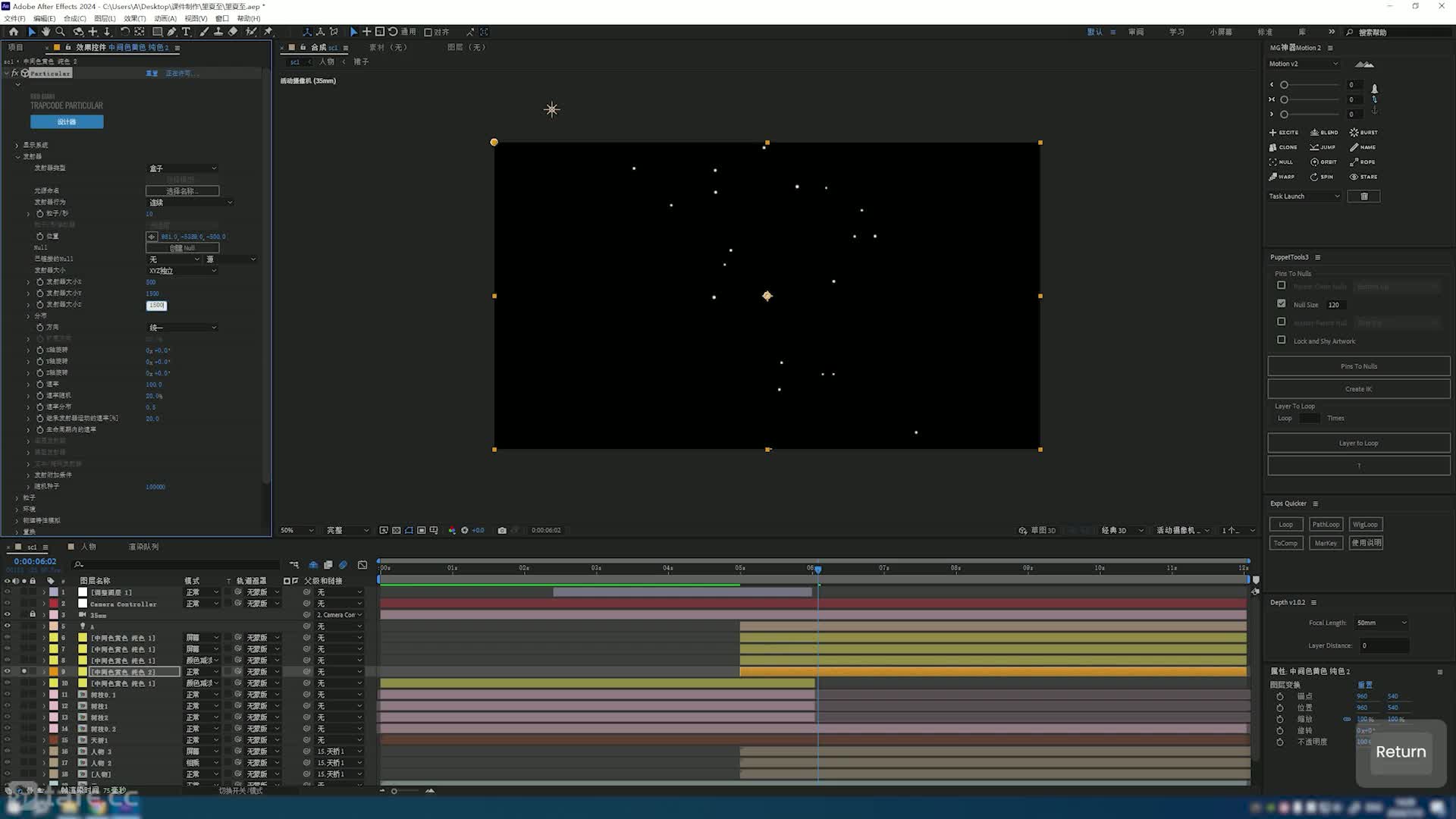Click the BLEND tool in Motion 2
This screenshot has height=819, width=1456.
pos(1324,132)
